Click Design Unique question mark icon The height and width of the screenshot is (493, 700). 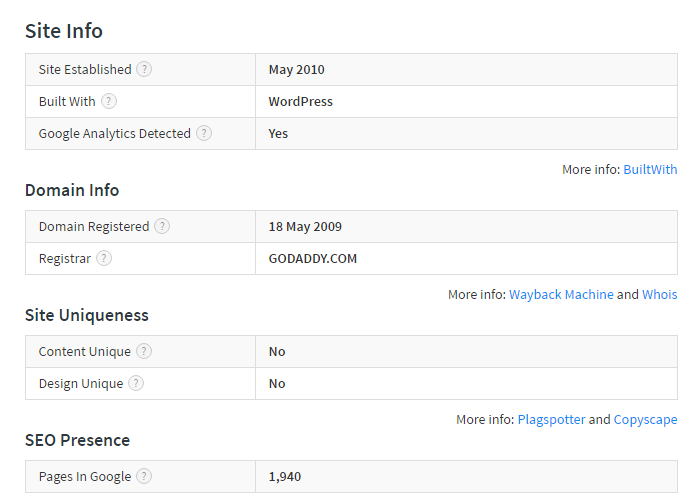[x=136, y=384]
